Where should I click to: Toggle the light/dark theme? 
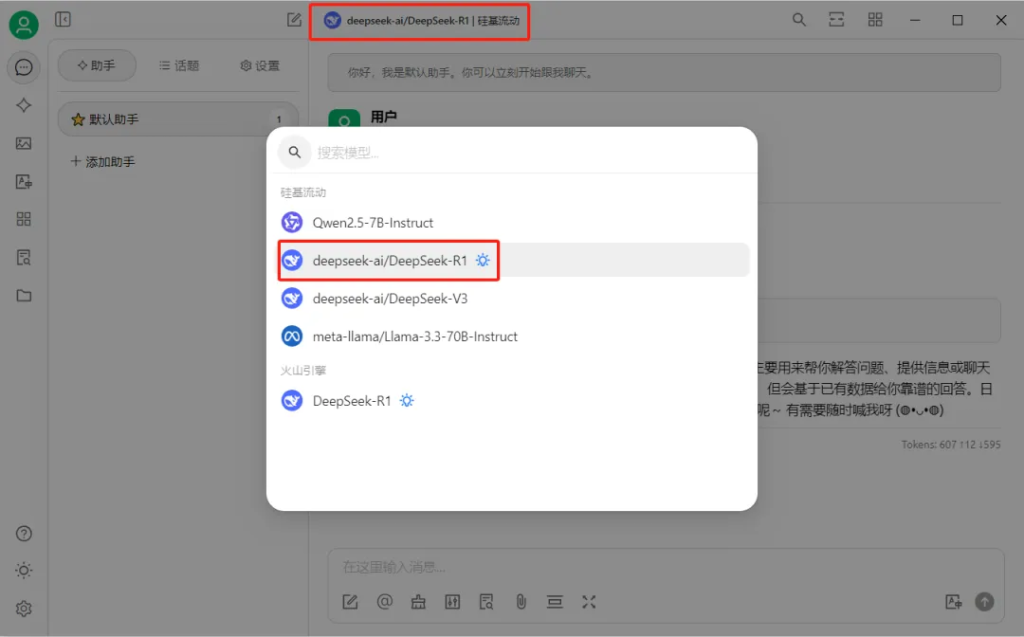pos(23,570)
